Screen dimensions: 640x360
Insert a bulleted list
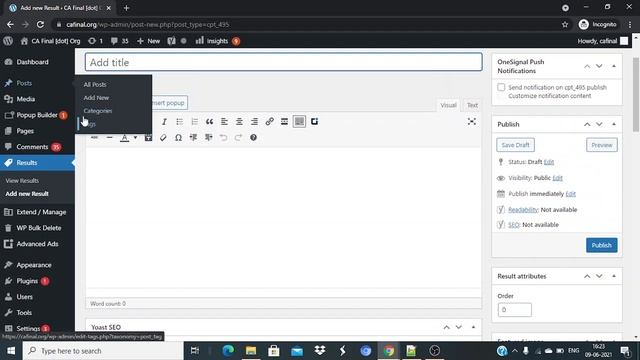click(179, 122)
